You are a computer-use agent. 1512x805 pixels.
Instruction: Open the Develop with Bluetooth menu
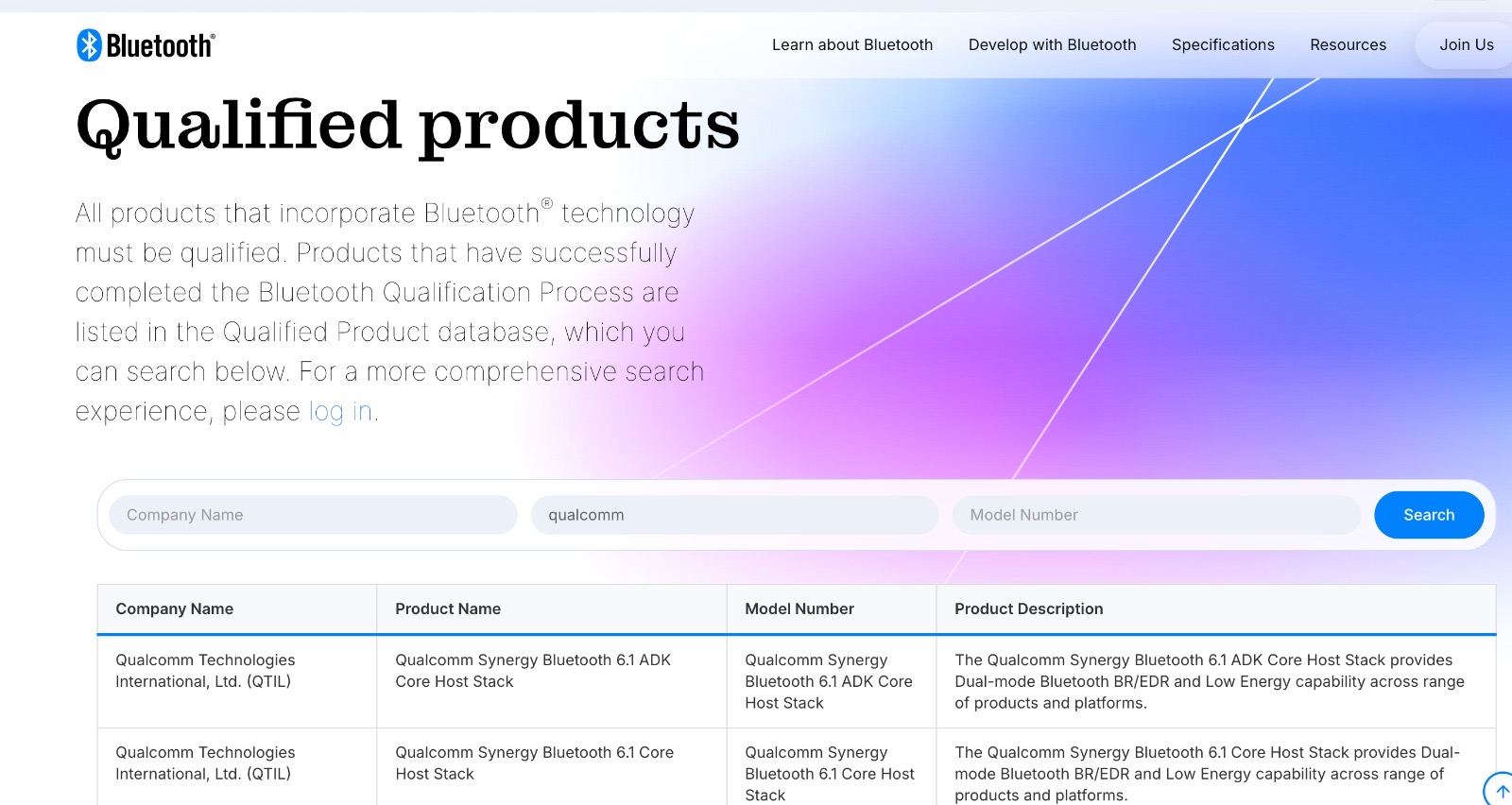(1052, 45)
